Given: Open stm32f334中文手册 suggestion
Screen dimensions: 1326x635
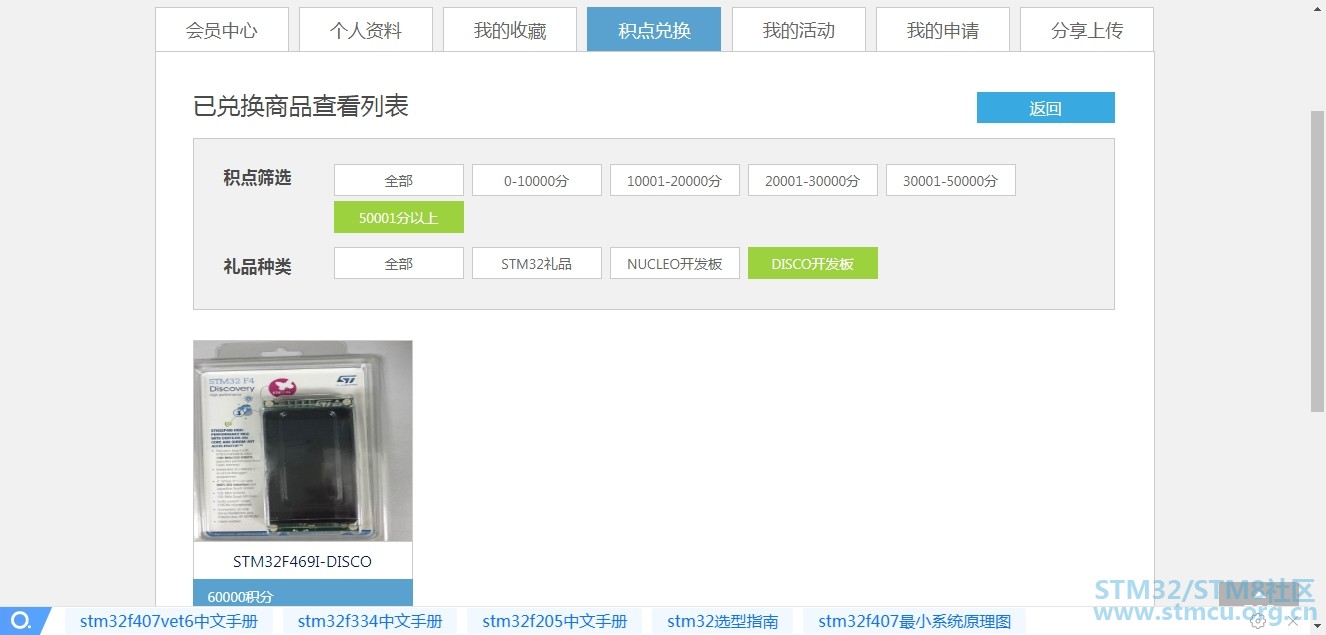Looking at the screenshot, I should (370, 621).
